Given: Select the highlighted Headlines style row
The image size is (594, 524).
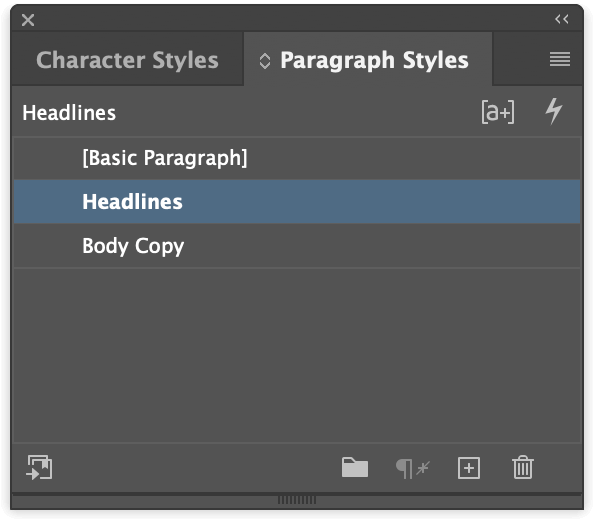Looking at the screenshot, I should (297, 202).
